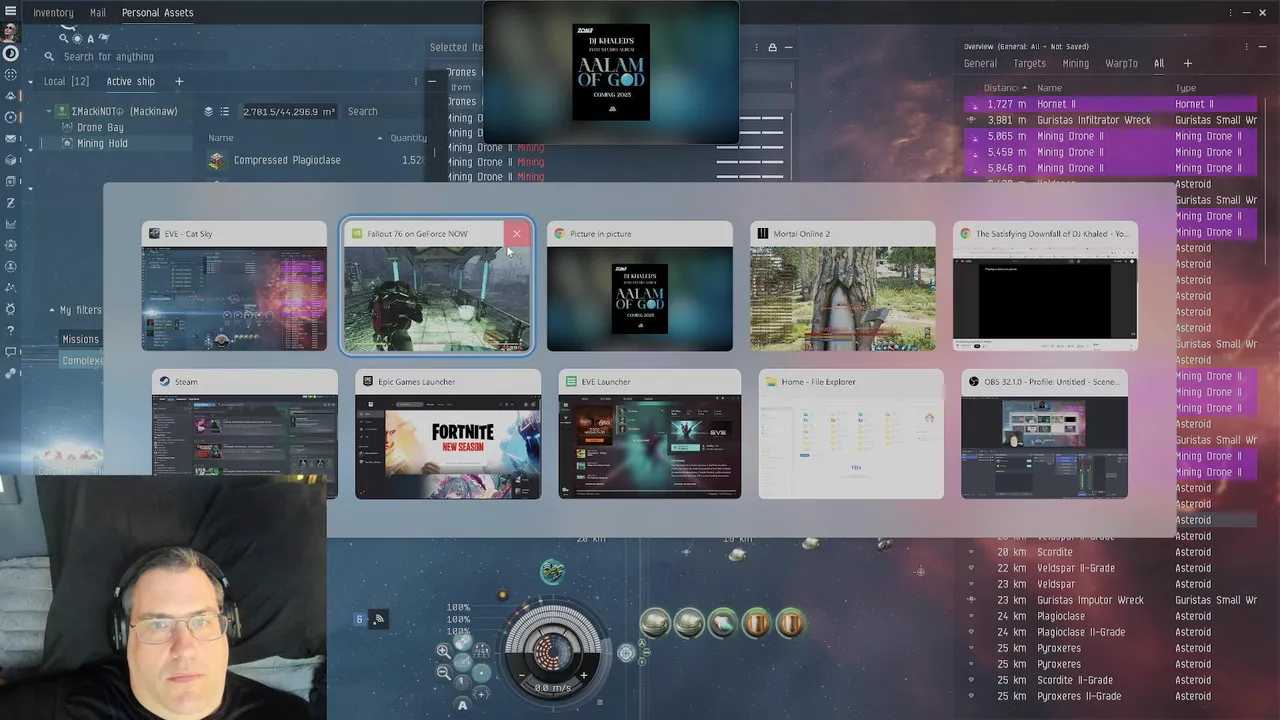Select the WarpTo overview tab
Viewport: 1280px width, 720px height.
[x=1121, y=63]
